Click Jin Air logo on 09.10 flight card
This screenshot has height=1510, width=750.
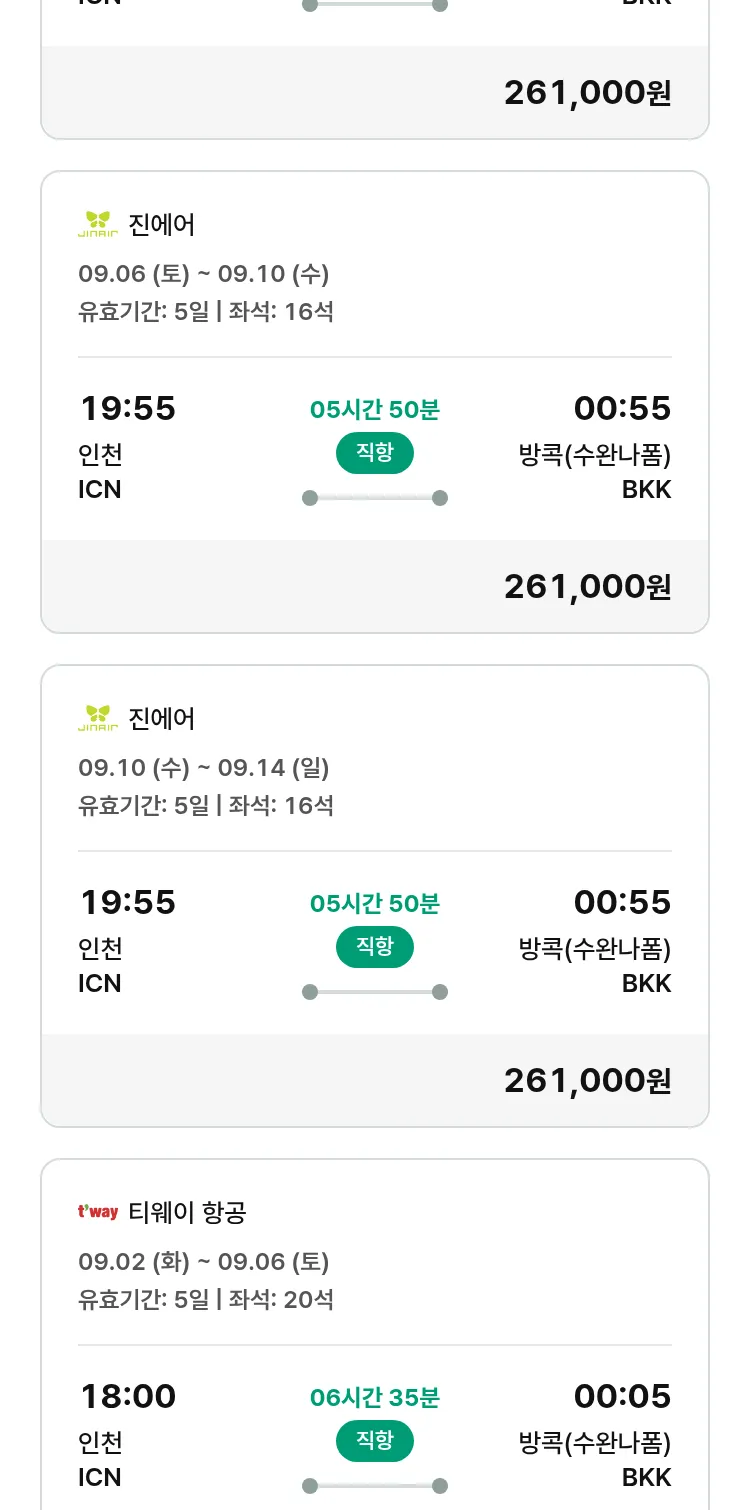click(98, 719)
